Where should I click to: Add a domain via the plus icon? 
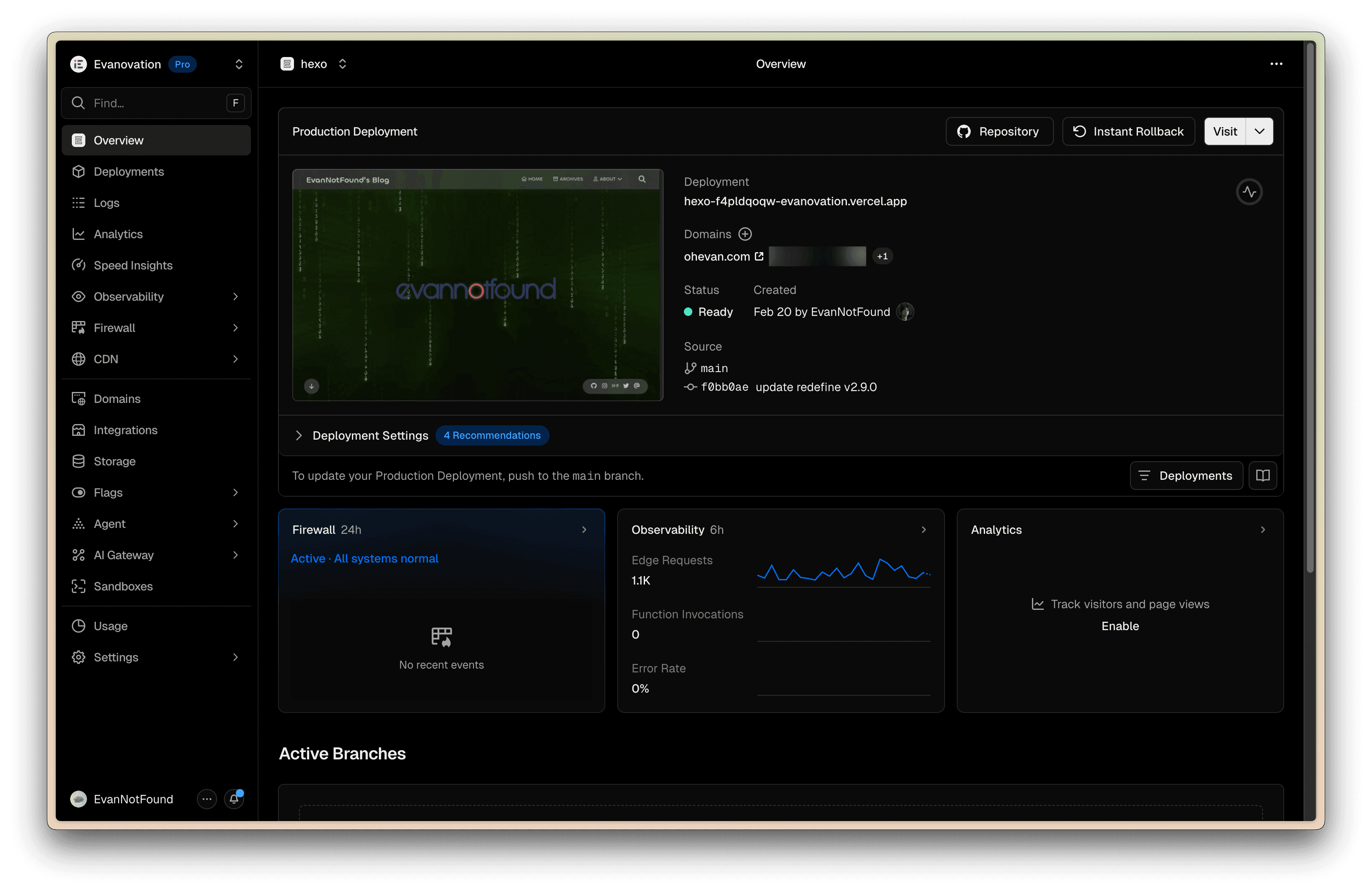click(x=746, y=234)
